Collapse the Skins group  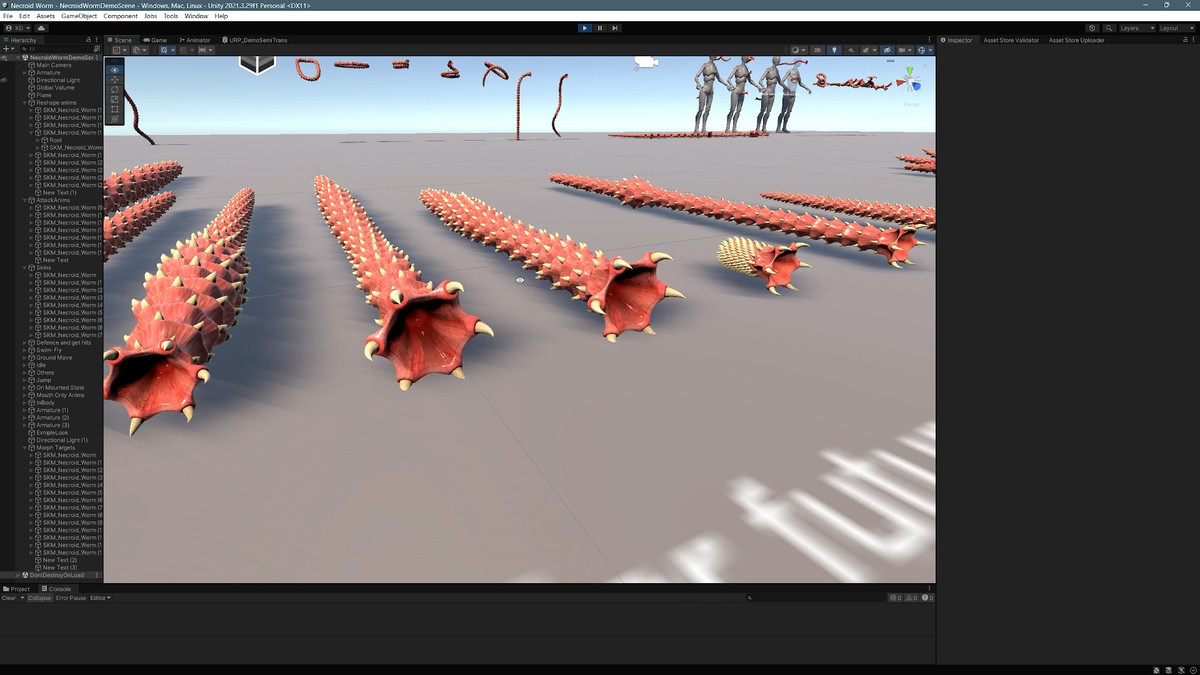[25, 268]
